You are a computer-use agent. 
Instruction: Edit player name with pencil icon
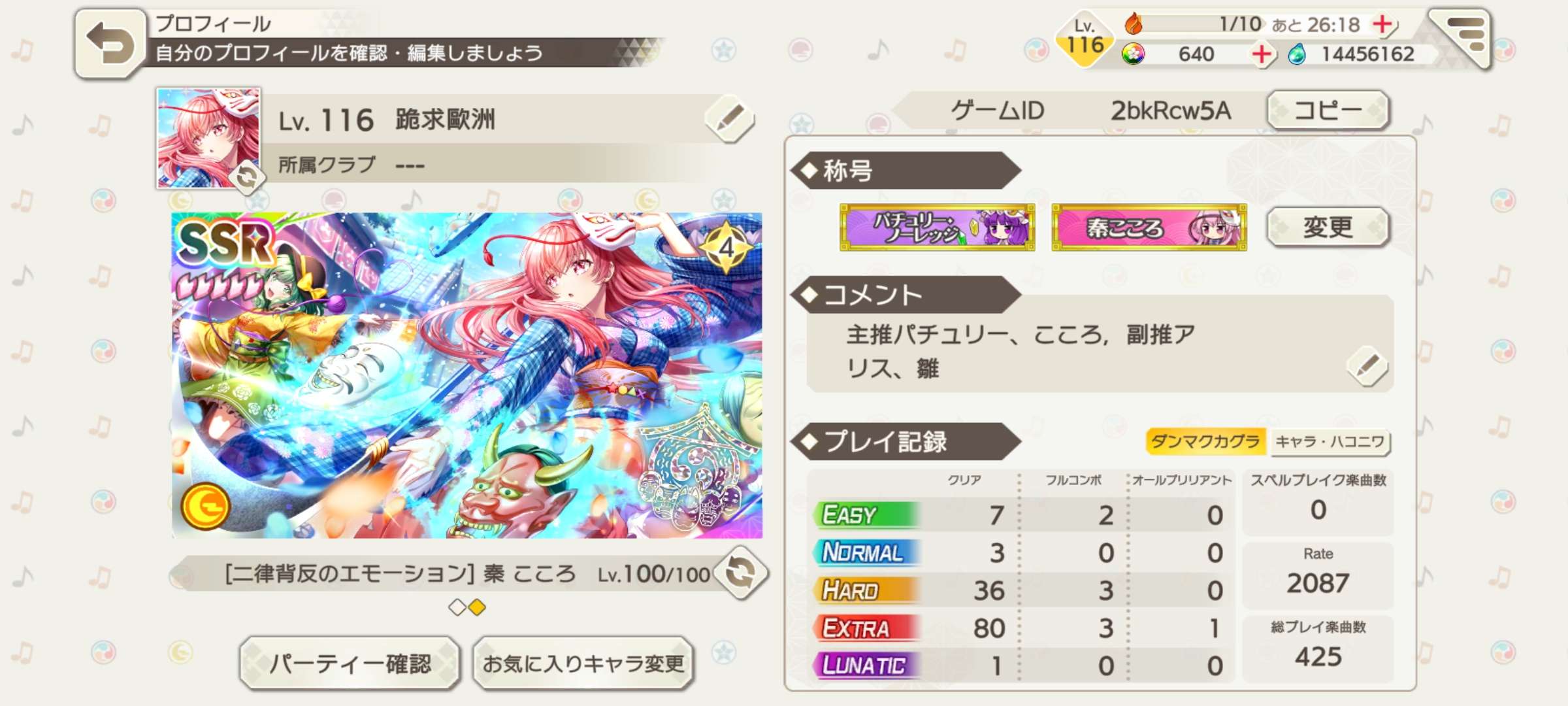click(x=730, y=120)
